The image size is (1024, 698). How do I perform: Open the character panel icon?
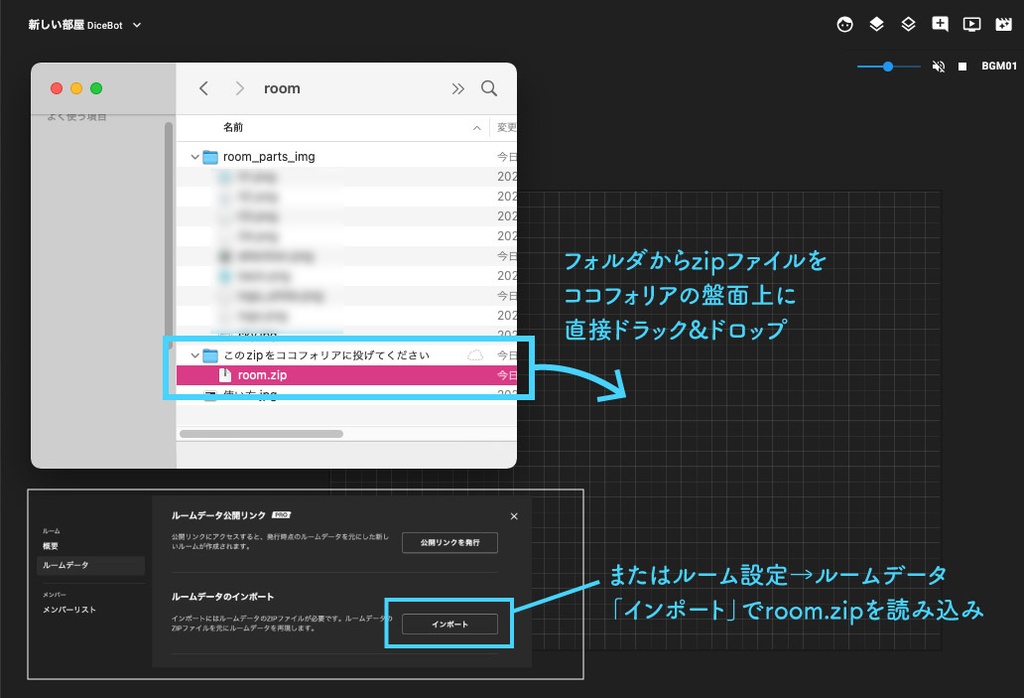point(844,24)
